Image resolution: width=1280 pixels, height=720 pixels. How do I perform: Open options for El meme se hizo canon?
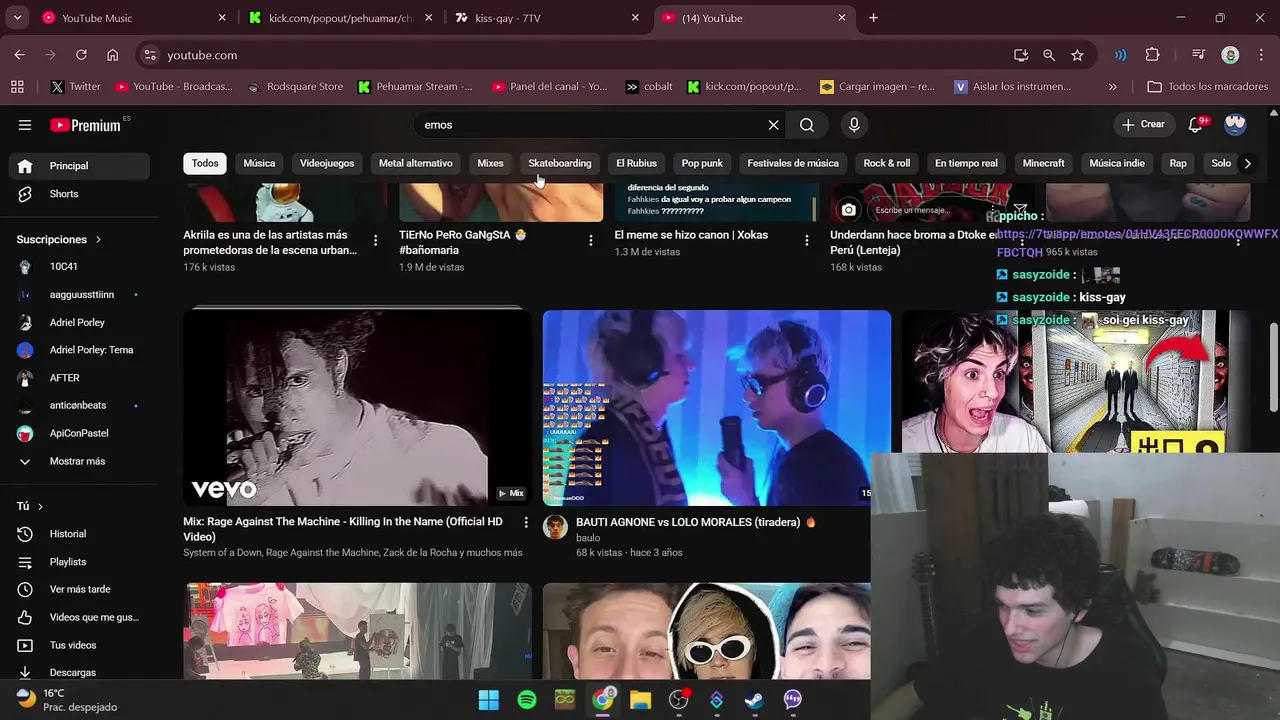[807, 240]
